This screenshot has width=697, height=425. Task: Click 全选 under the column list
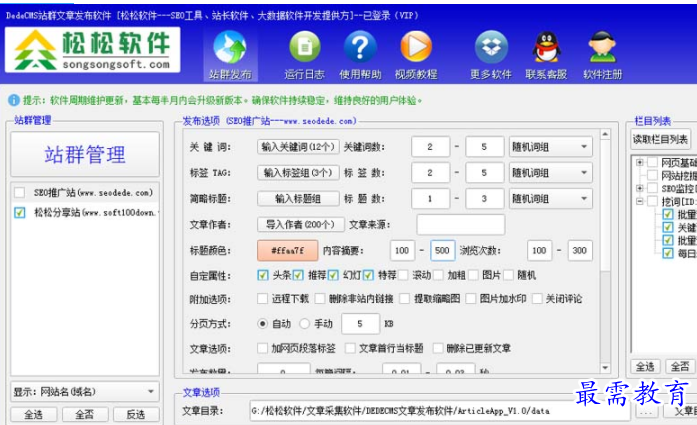point(645,367)
